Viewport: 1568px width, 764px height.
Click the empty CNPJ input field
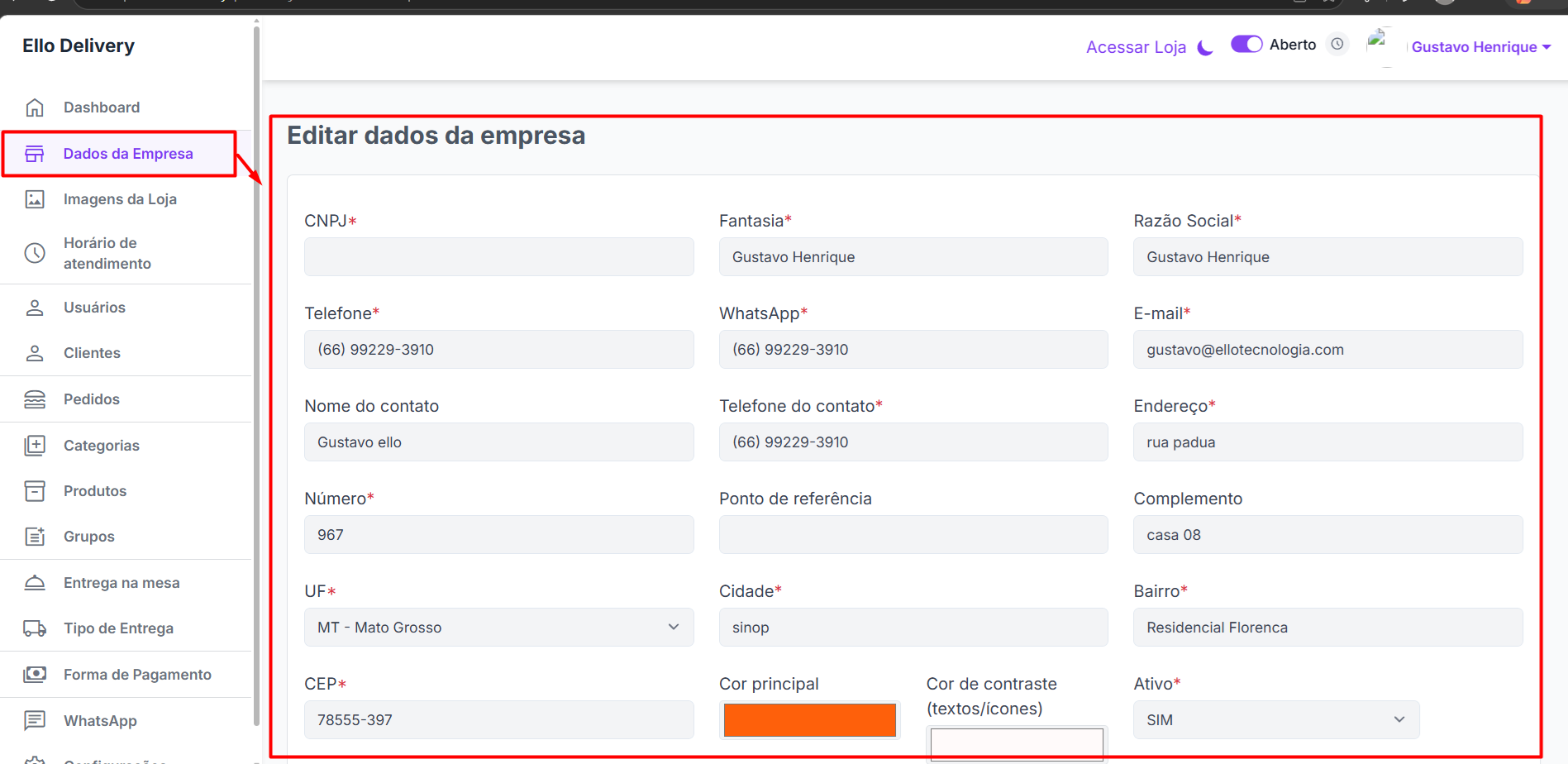tap(498, 257)
